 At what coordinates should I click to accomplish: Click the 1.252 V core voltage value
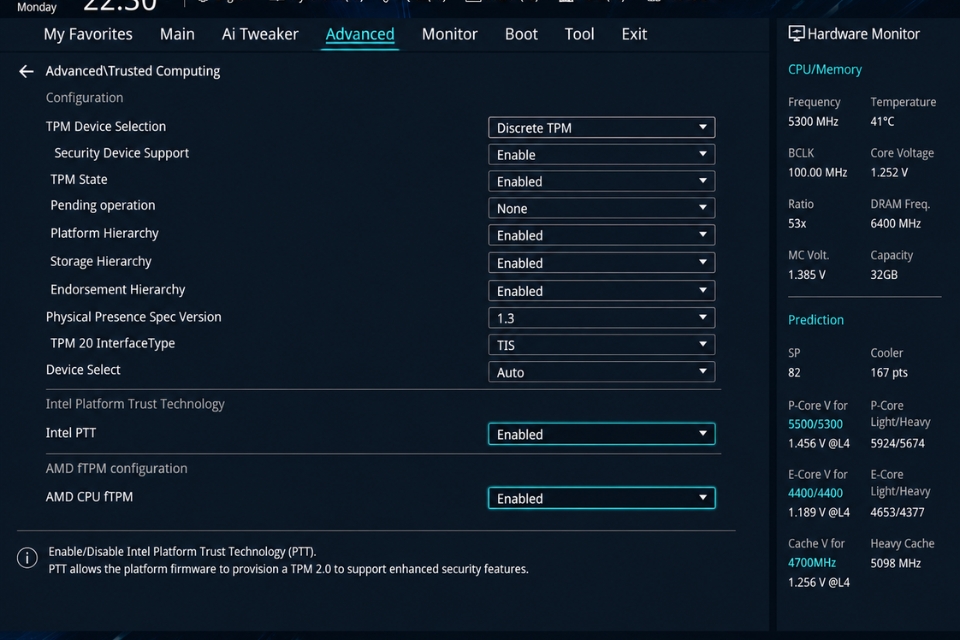click(x=889, y=173)
